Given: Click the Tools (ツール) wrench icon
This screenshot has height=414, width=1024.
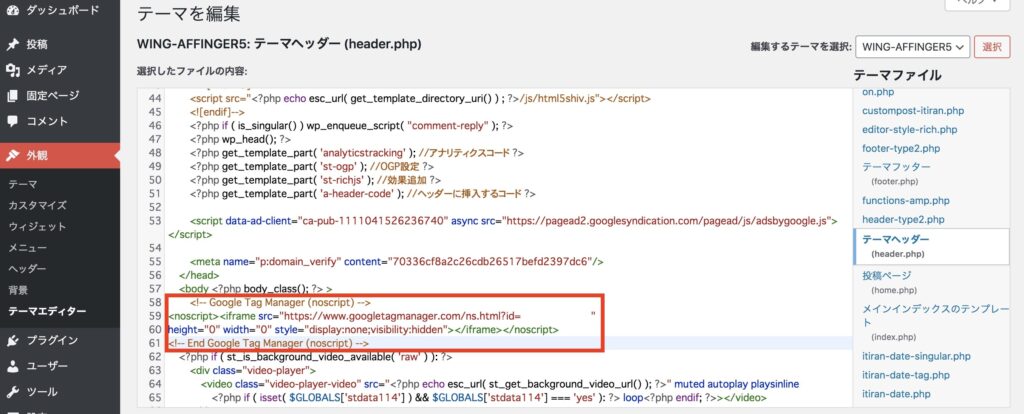Looking at the screenshot, I should tap(12, 392).
